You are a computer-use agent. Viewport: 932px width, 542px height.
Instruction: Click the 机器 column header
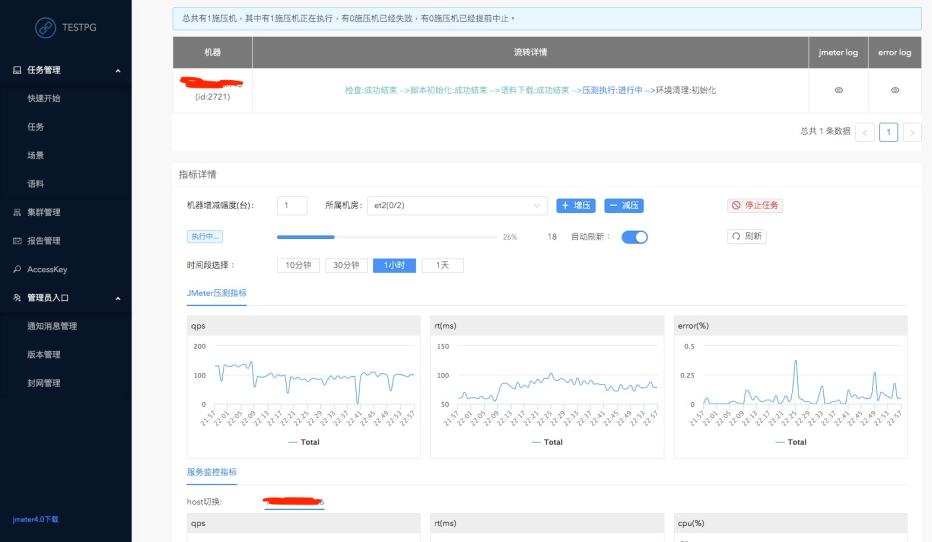[x=212, y=52]
